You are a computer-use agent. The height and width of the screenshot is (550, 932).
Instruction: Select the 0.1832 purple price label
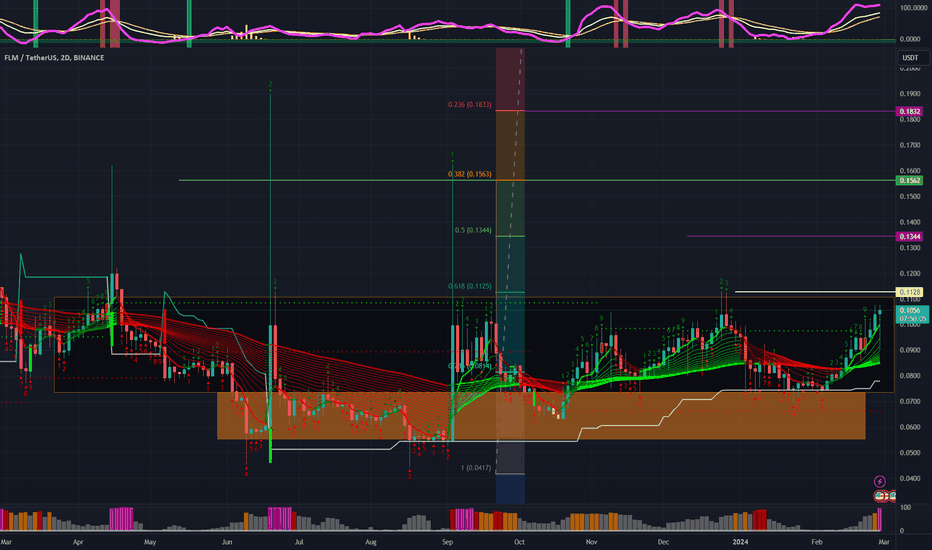(909, 111)
